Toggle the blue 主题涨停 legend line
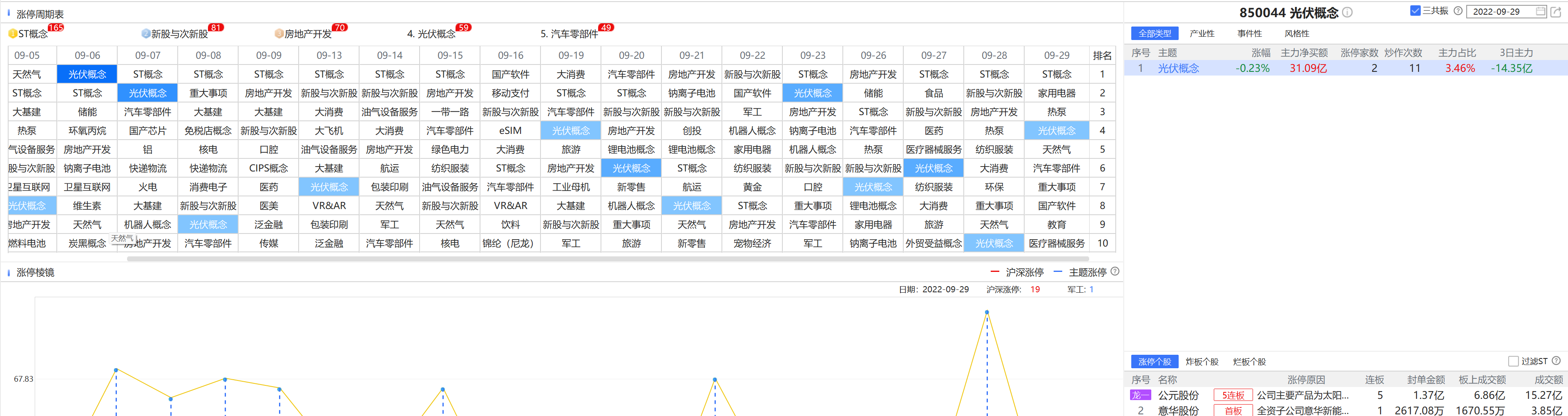Image resolution: width=1568 pixels, height=416 pixels. [1058, 272]
